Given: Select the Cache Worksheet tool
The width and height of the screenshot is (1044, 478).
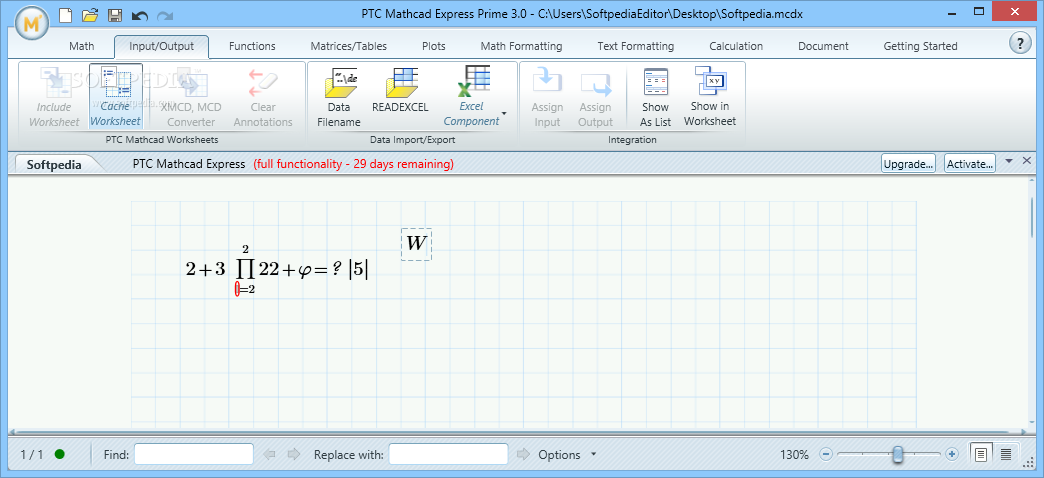Looking at the screenshot, I should (x=116, y=97).
